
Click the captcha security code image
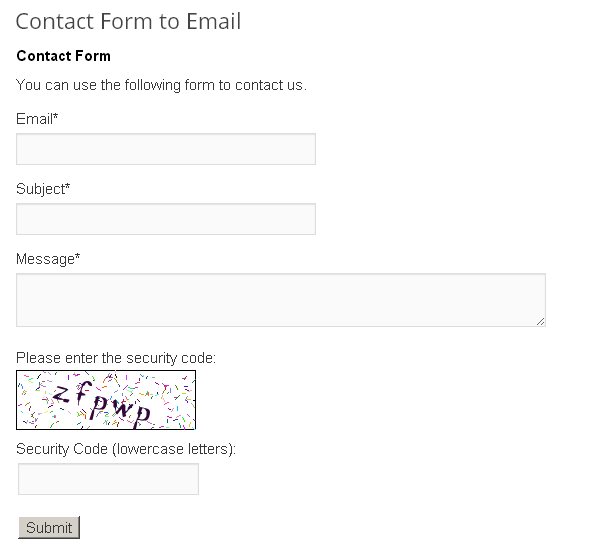click(x=106, y=400)
